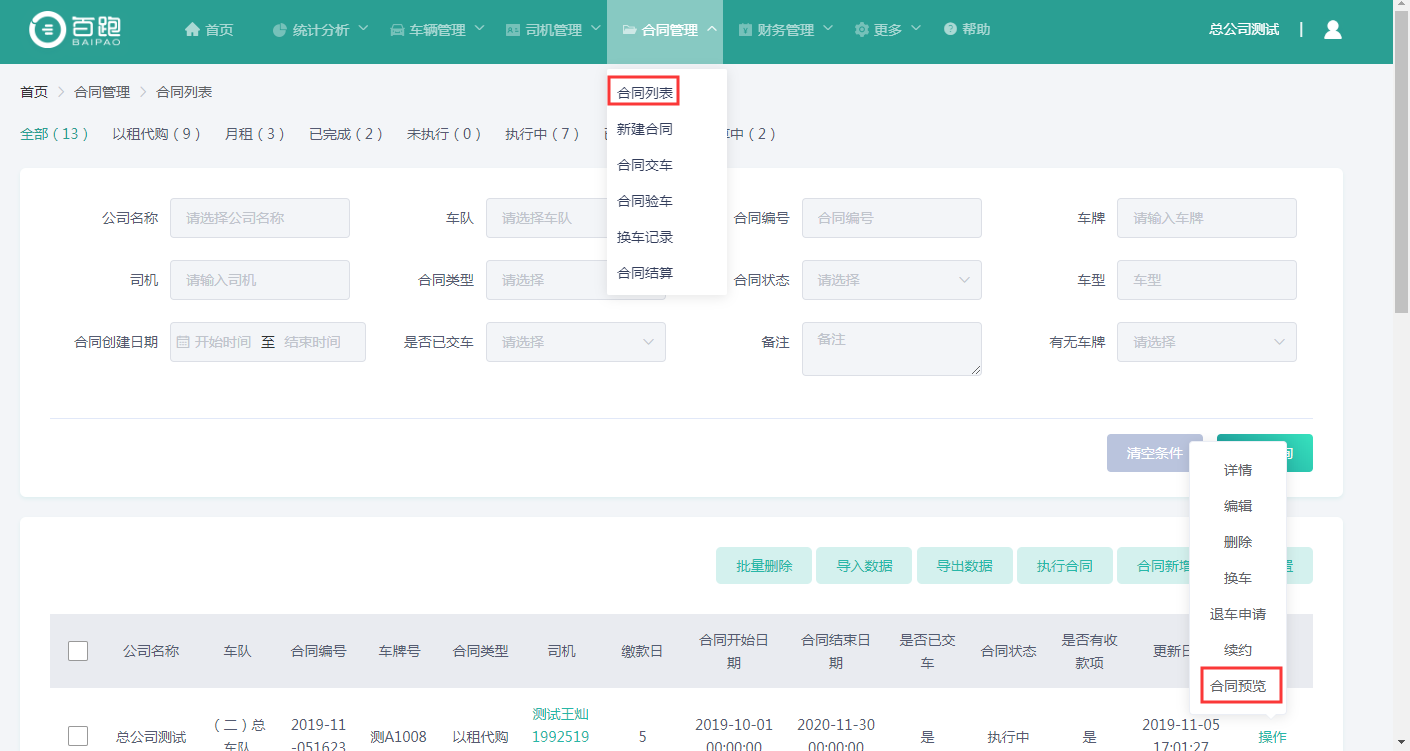Viewport: 1410px width, 751px height.
Task: Click the statistics analysis pie chart icon
Action: [280, 30]
